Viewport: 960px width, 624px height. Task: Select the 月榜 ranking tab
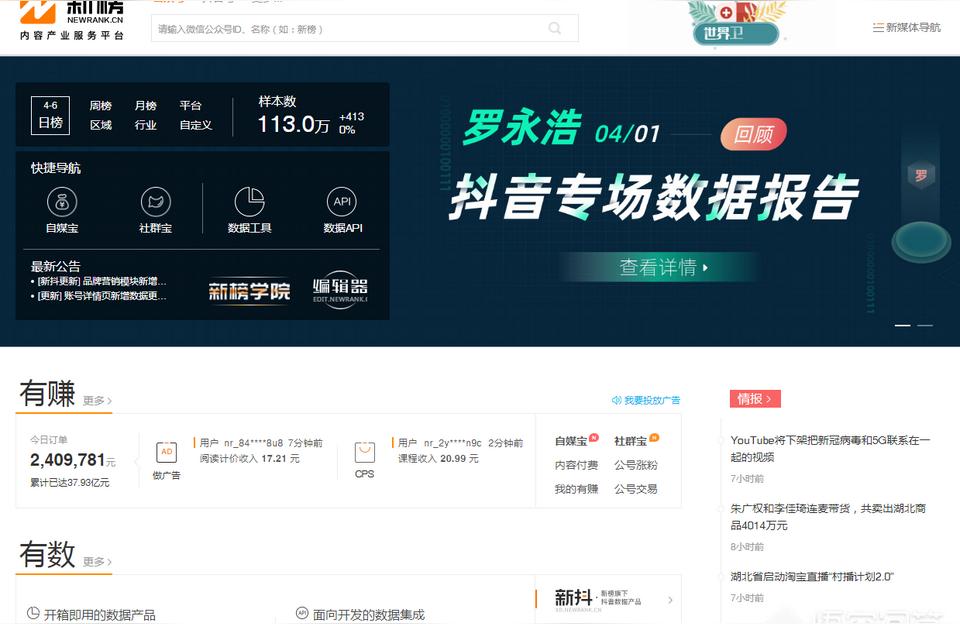click(x=145, y=105)
